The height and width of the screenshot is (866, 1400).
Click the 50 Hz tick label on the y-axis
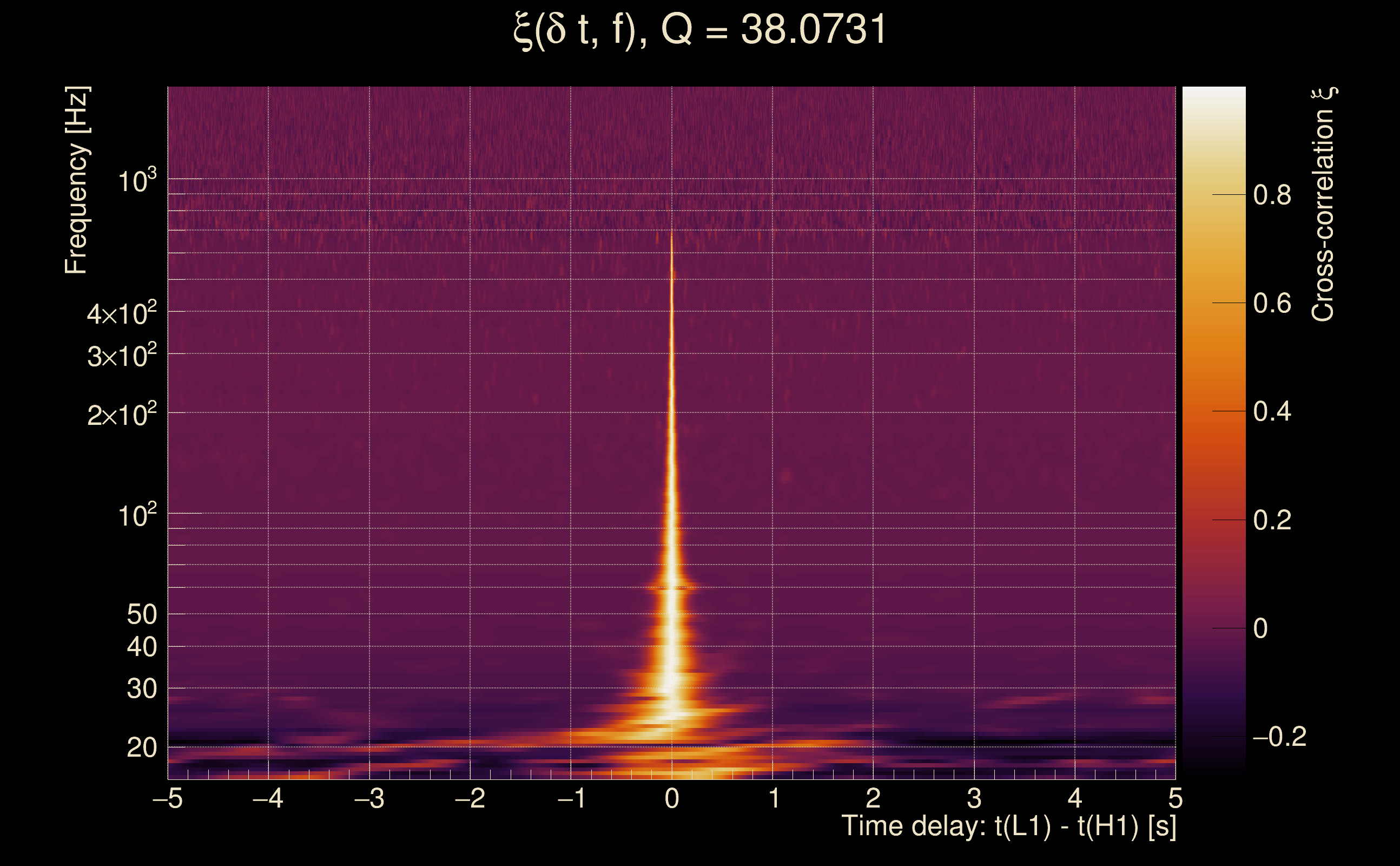[141, 614]
